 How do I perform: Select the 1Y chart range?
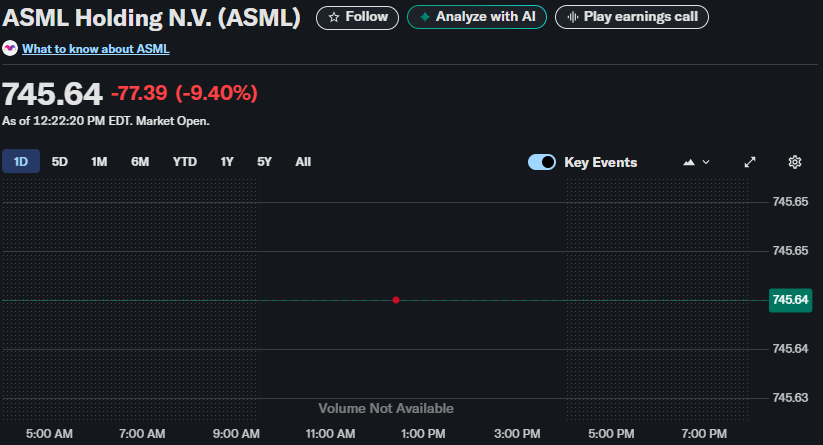(227, 162)
